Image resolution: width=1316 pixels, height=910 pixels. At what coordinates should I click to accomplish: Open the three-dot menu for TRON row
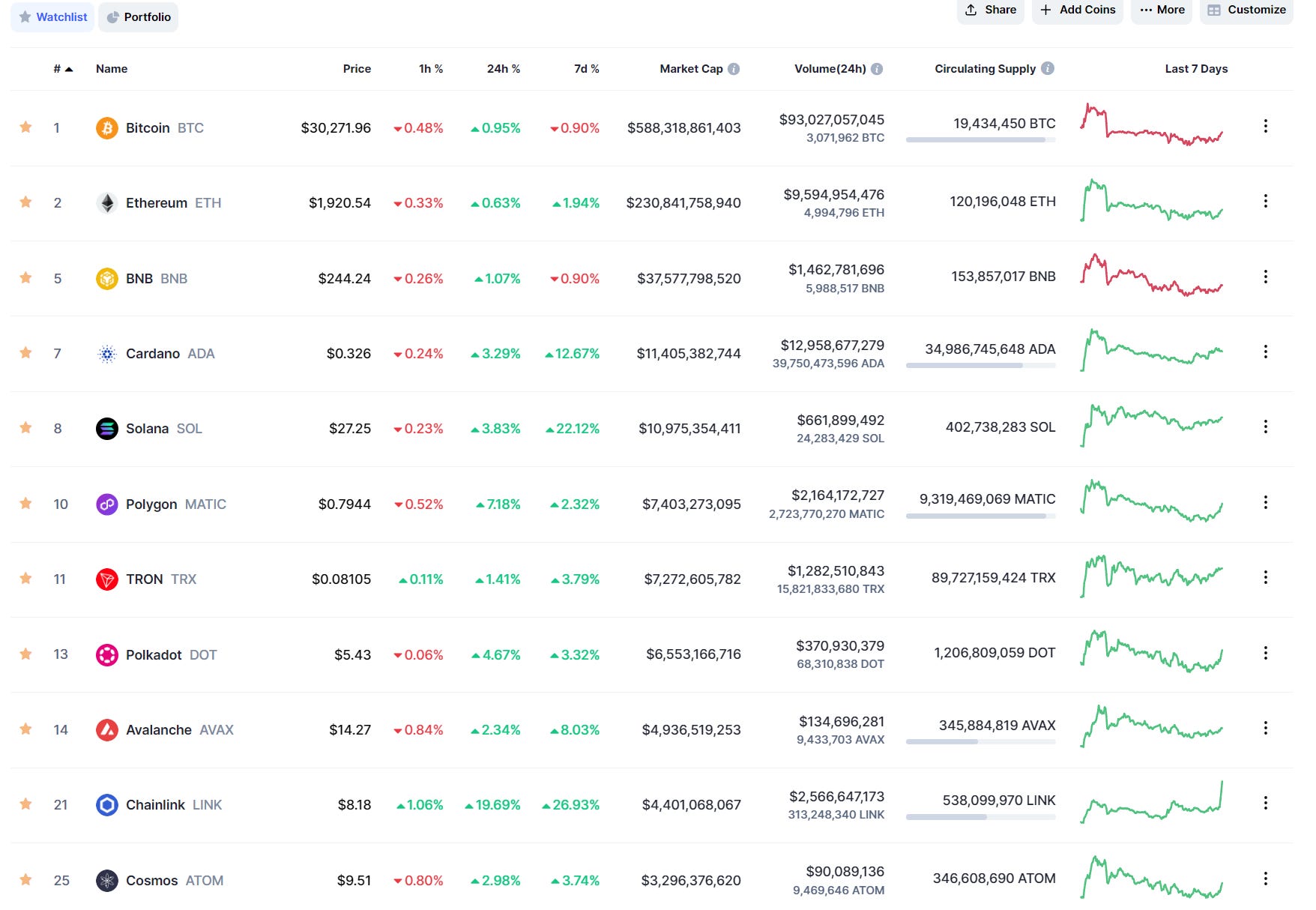point(1266,577)
